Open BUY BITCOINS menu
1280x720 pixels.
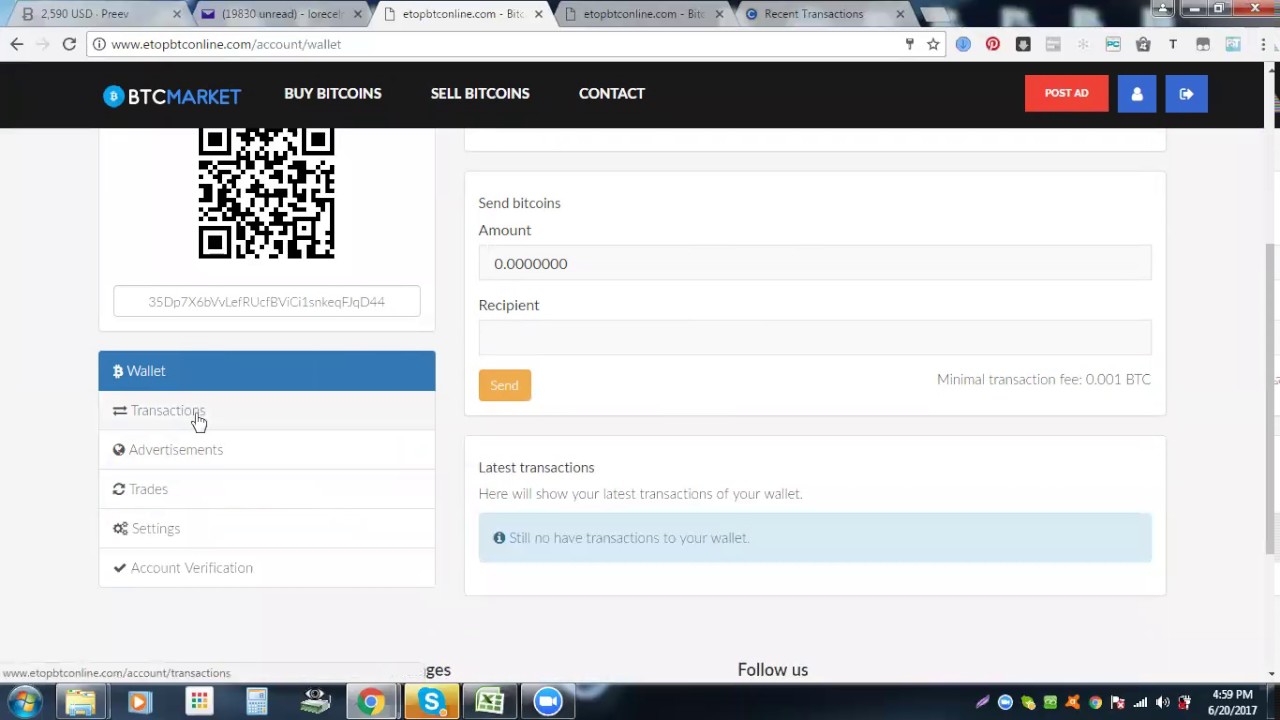333,93
